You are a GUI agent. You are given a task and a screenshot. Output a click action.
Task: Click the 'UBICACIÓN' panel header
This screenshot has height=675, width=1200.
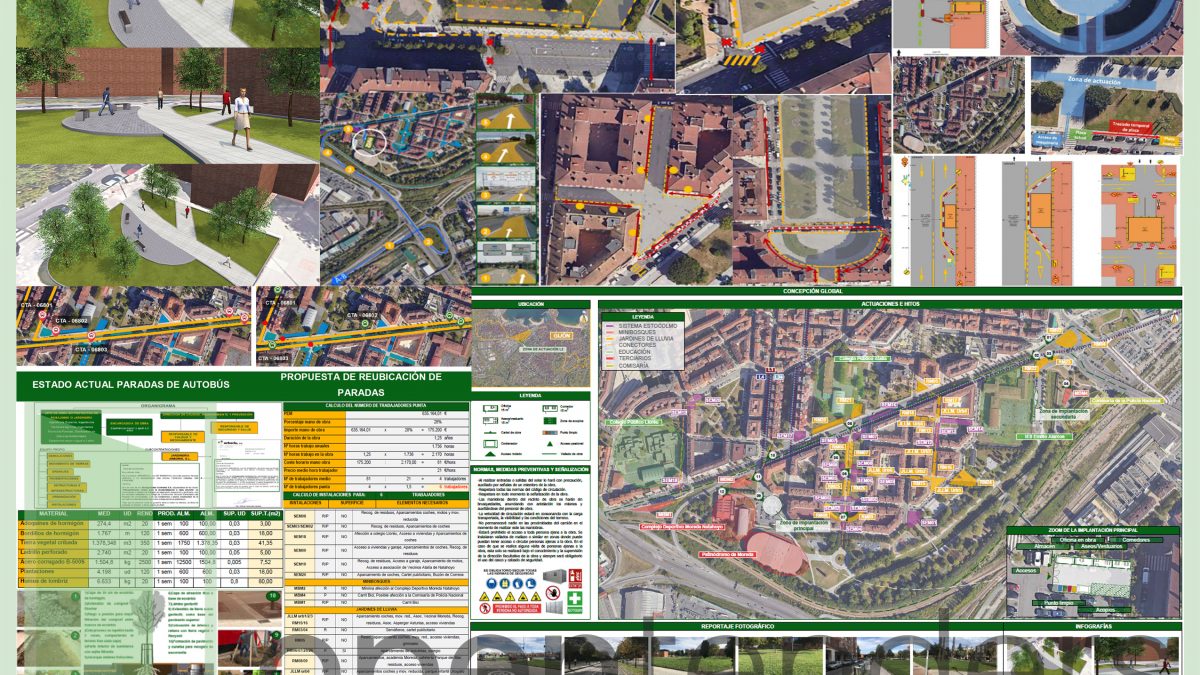click(x=531, y=303)
